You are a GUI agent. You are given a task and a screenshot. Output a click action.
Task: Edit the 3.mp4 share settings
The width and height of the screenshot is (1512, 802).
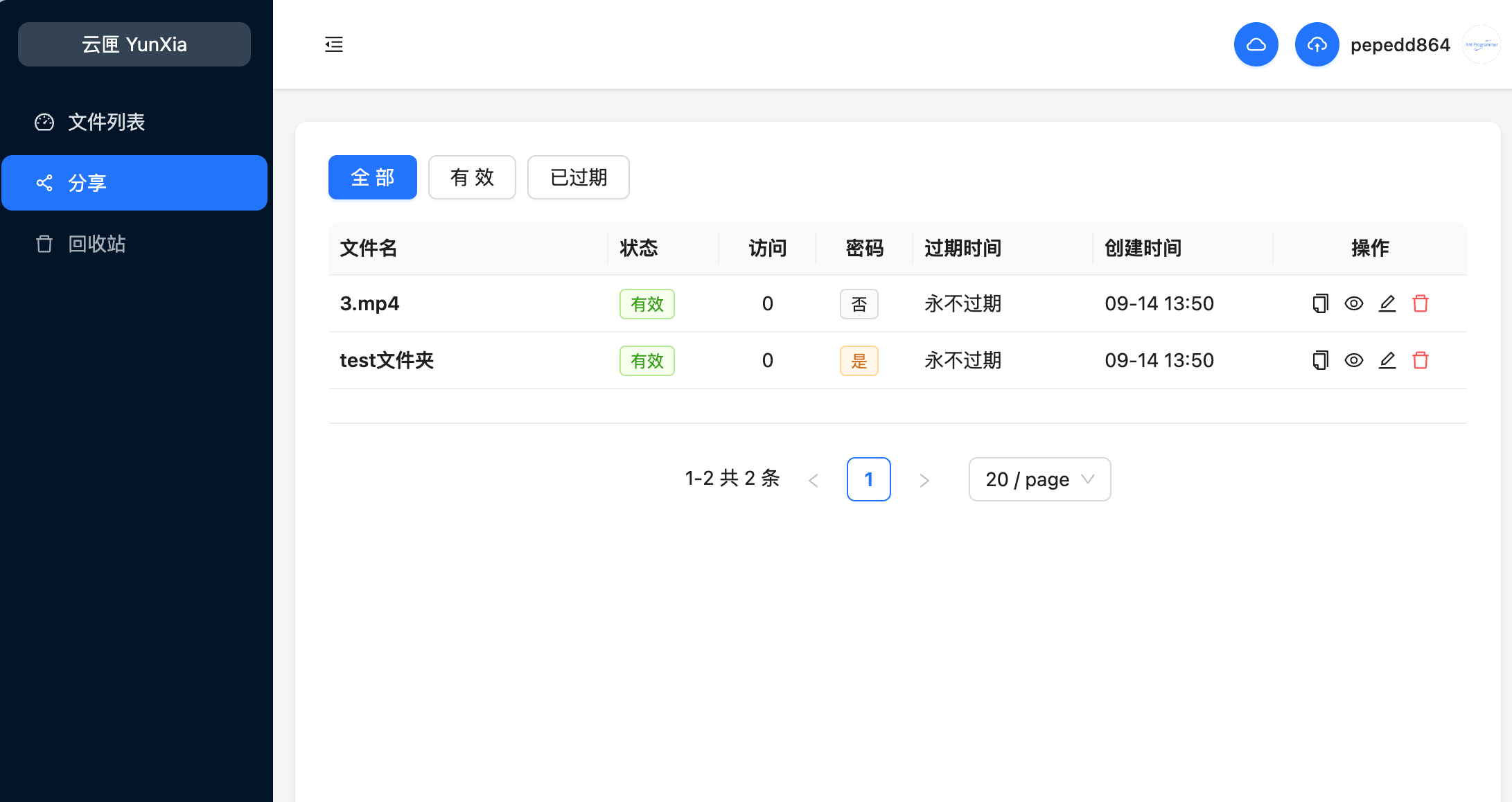(1387, 303)
